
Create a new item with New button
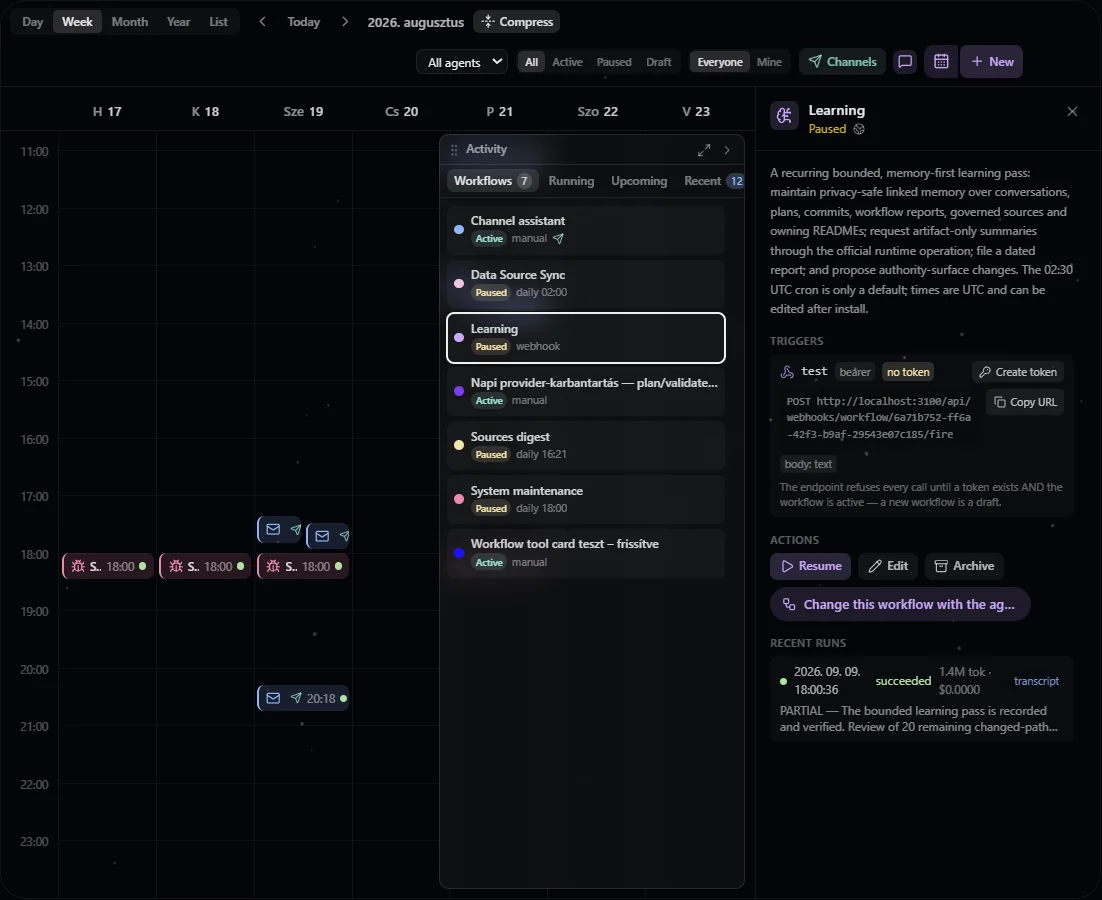tap(992, 62)
